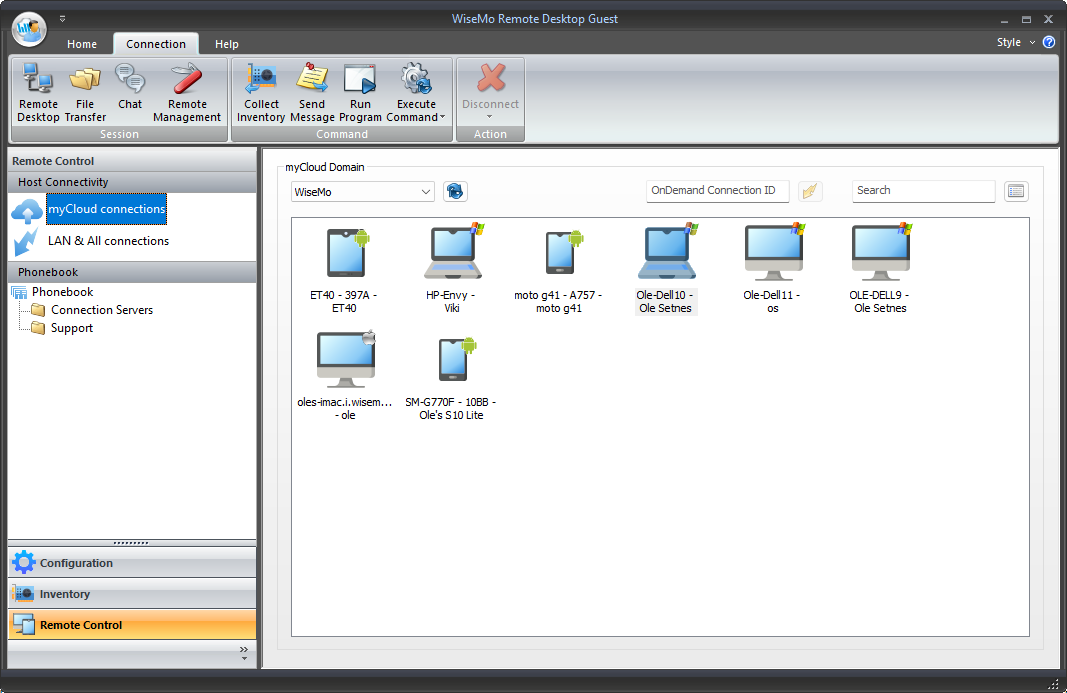1067x693 pixels.
Task: Click the refresh icon beside the WiseMo dropdown
Action: (x=455, y=191)
